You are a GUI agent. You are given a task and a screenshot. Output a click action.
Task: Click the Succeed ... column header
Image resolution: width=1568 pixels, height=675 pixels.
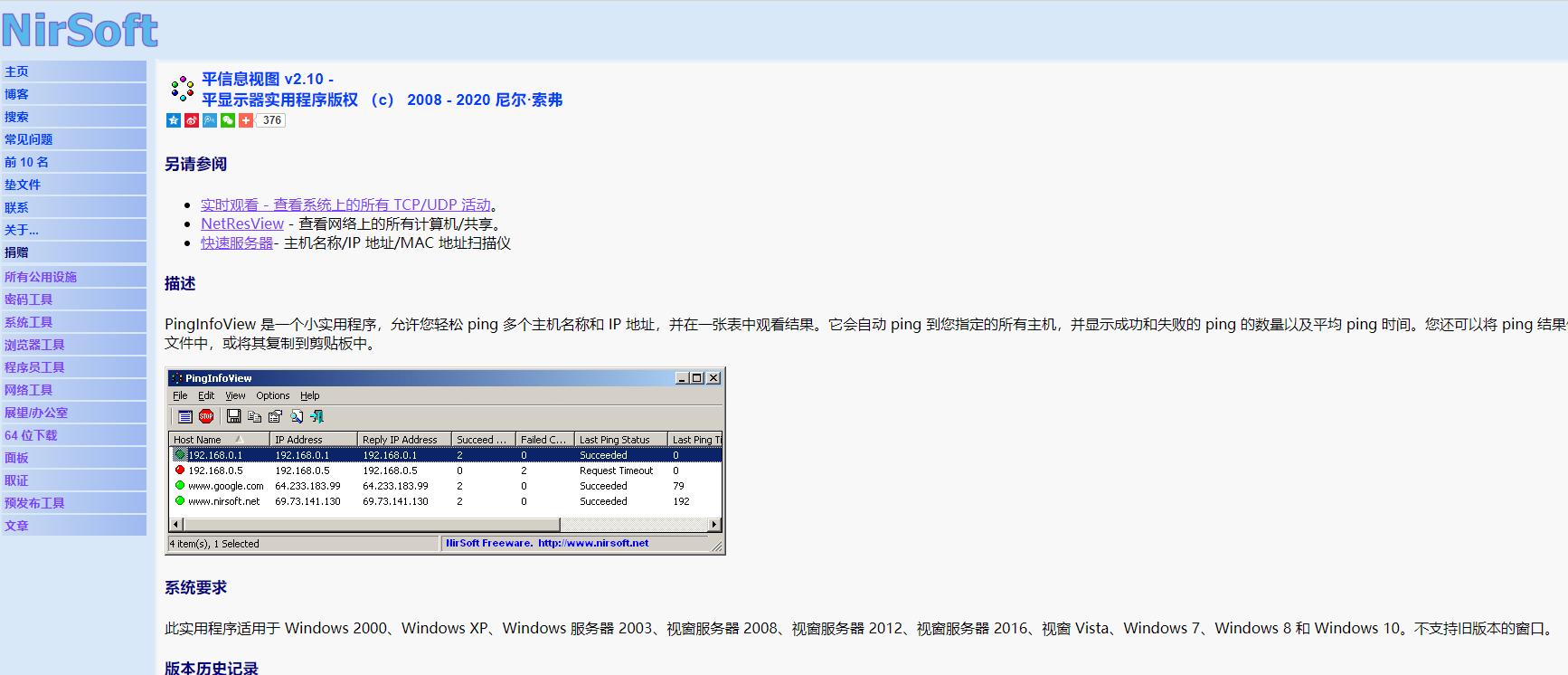(483, 439)
